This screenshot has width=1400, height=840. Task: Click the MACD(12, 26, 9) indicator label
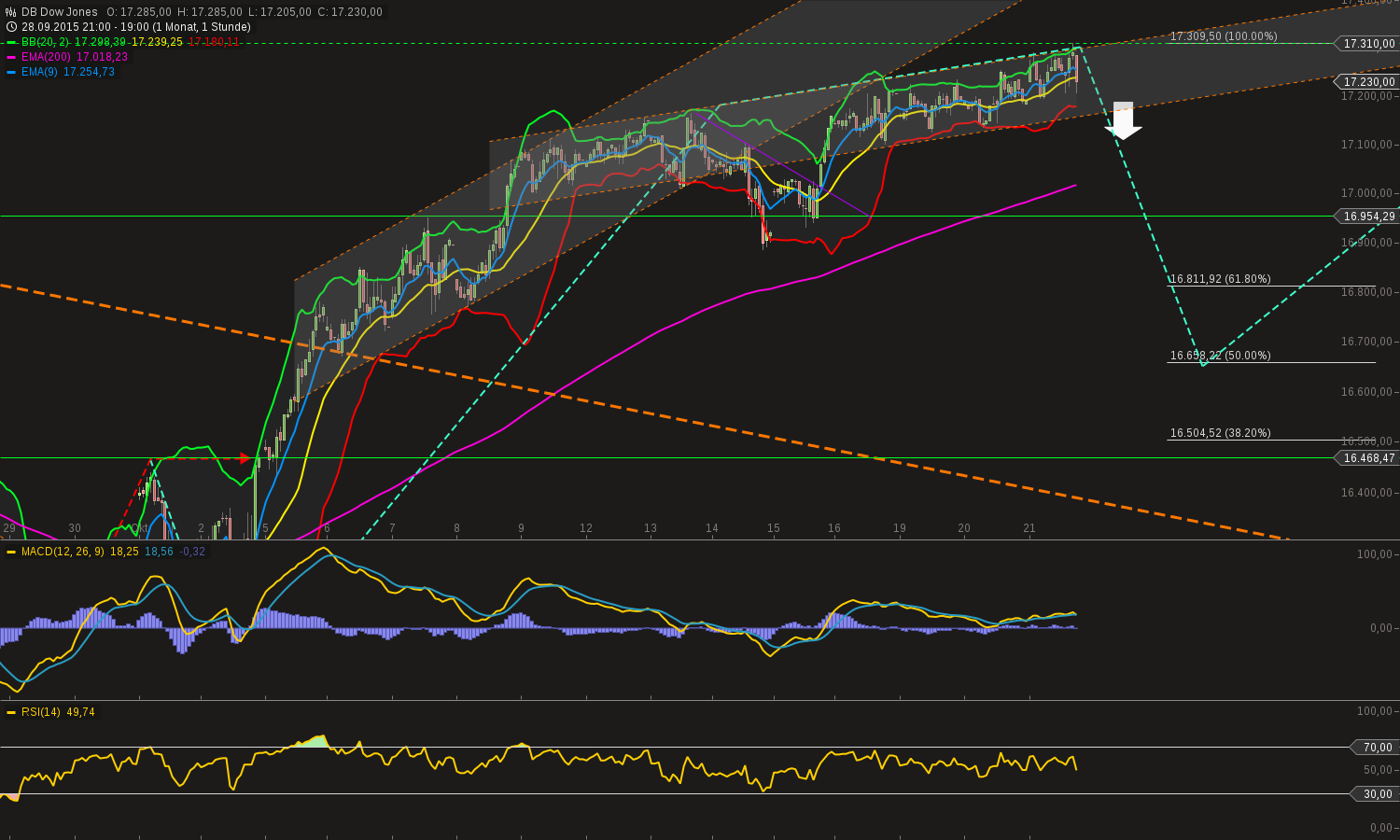(x=63, y=552)
